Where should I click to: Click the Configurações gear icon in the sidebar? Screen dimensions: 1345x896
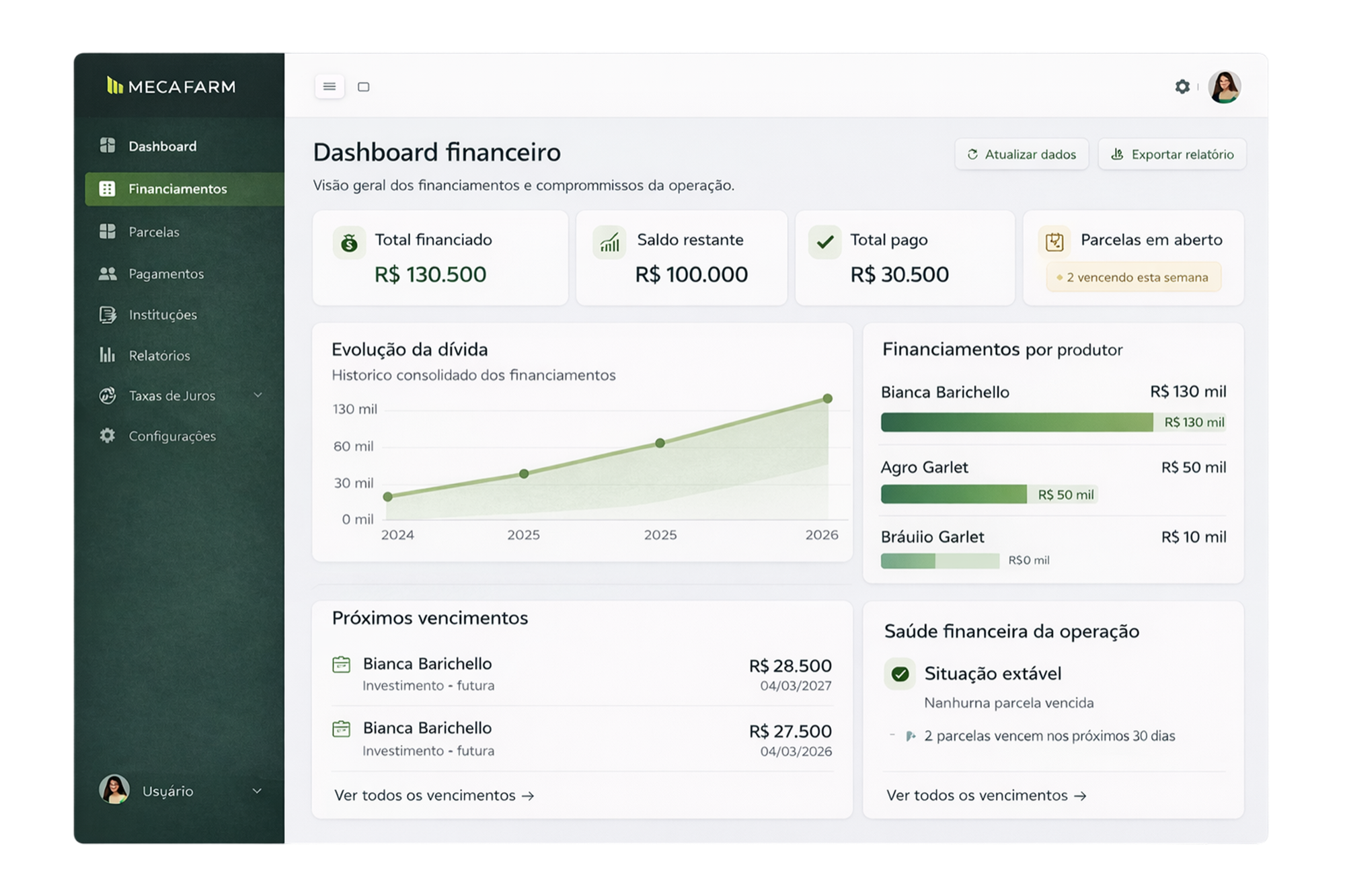(108, 436)
